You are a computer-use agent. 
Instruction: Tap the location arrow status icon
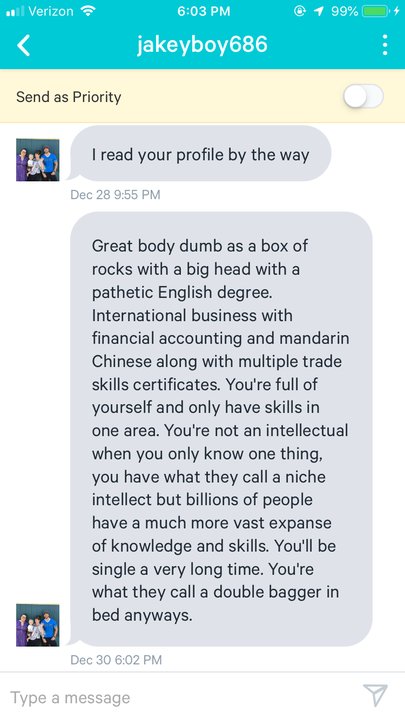coord(318,11)
